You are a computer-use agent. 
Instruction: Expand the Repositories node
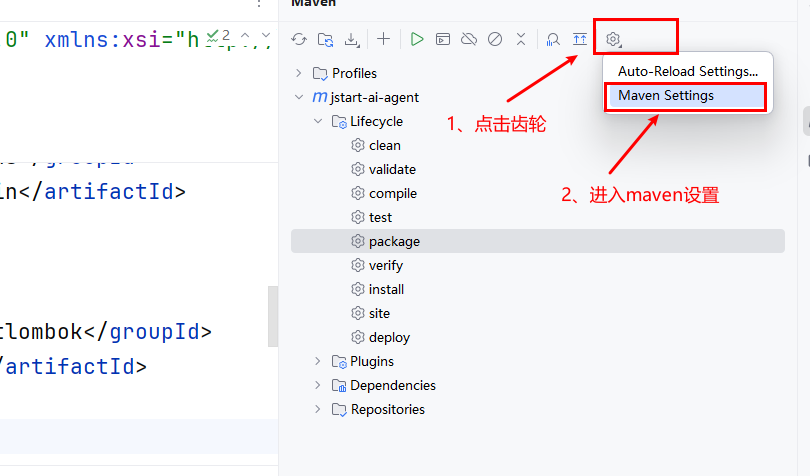(318, 409)
